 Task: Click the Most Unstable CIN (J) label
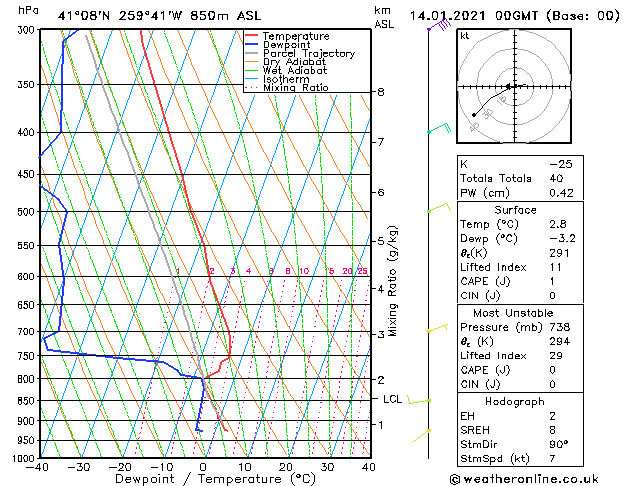(480, 384)
